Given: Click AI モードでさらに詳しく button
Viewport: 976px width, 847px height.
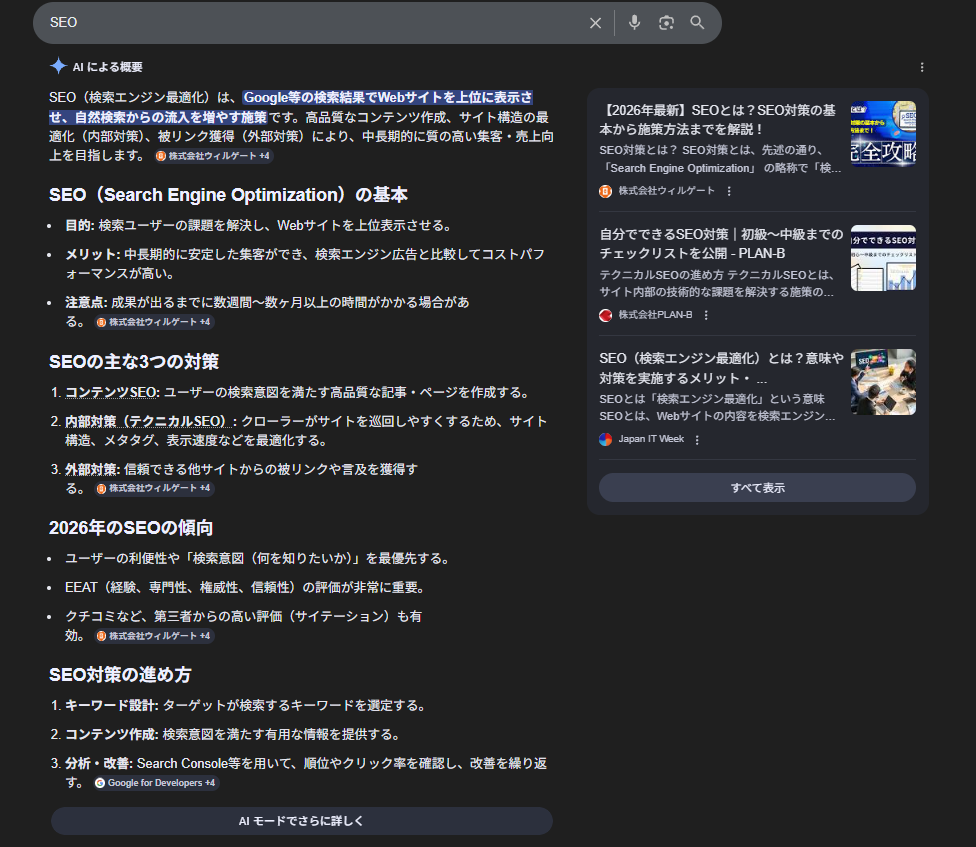Looking at the screenshot, I should tap(301, 821).
